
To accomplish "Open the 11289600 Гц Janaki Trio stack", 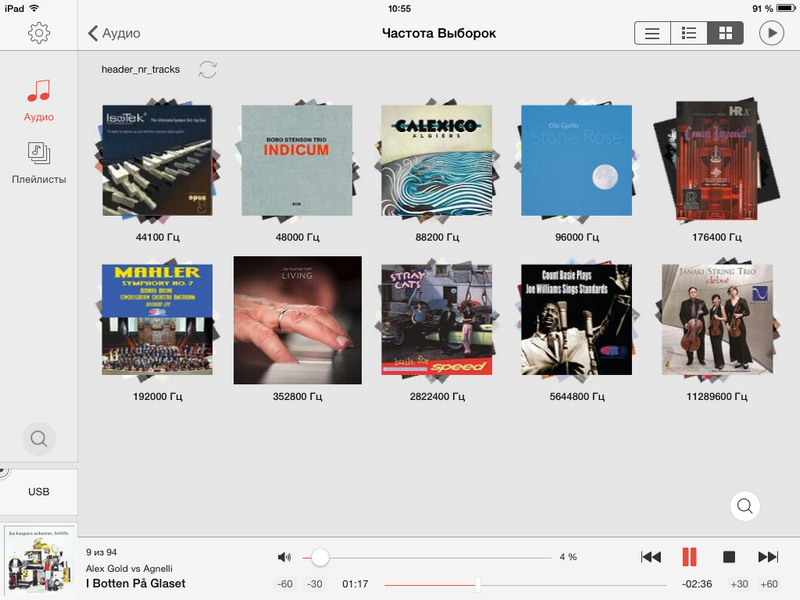I will tap(717, 320).
